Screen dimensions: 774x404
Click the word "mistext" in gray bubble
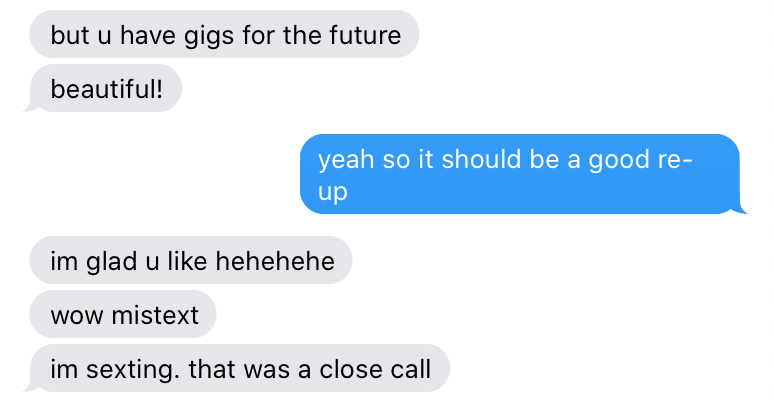click(155, 315)
